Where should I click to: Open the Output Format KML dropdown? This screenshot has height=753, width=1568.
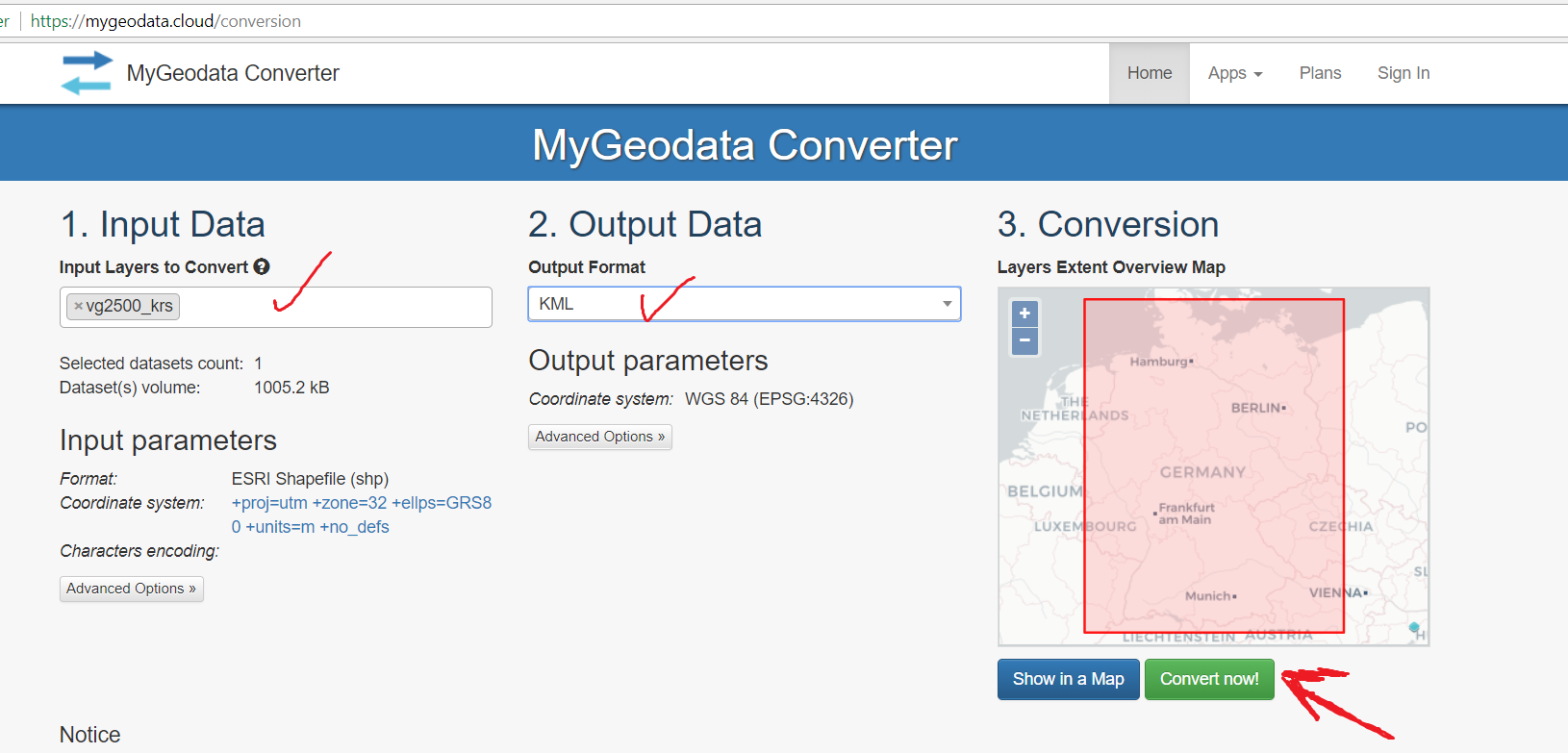click(744, 304)
